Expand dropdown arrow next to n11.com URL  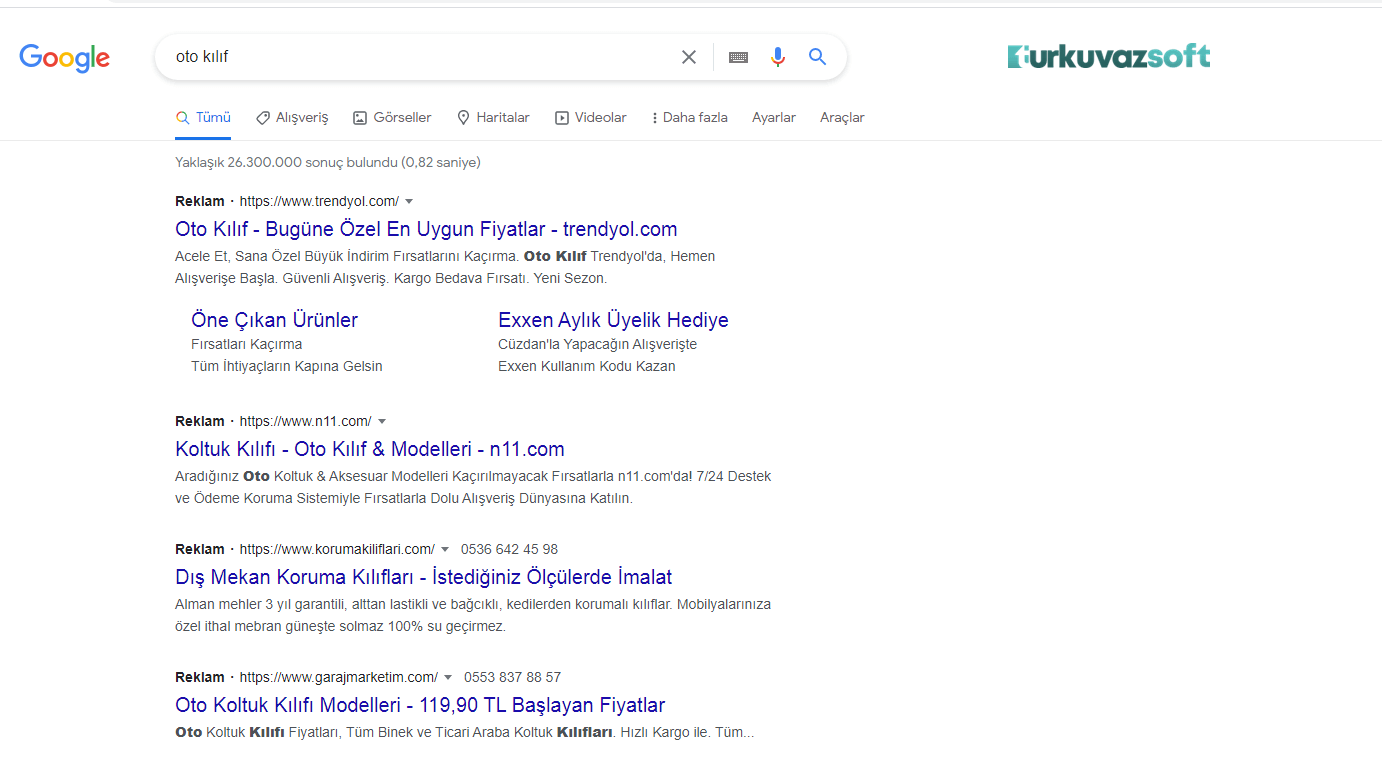pyautogui.click(x=382, y=421)
